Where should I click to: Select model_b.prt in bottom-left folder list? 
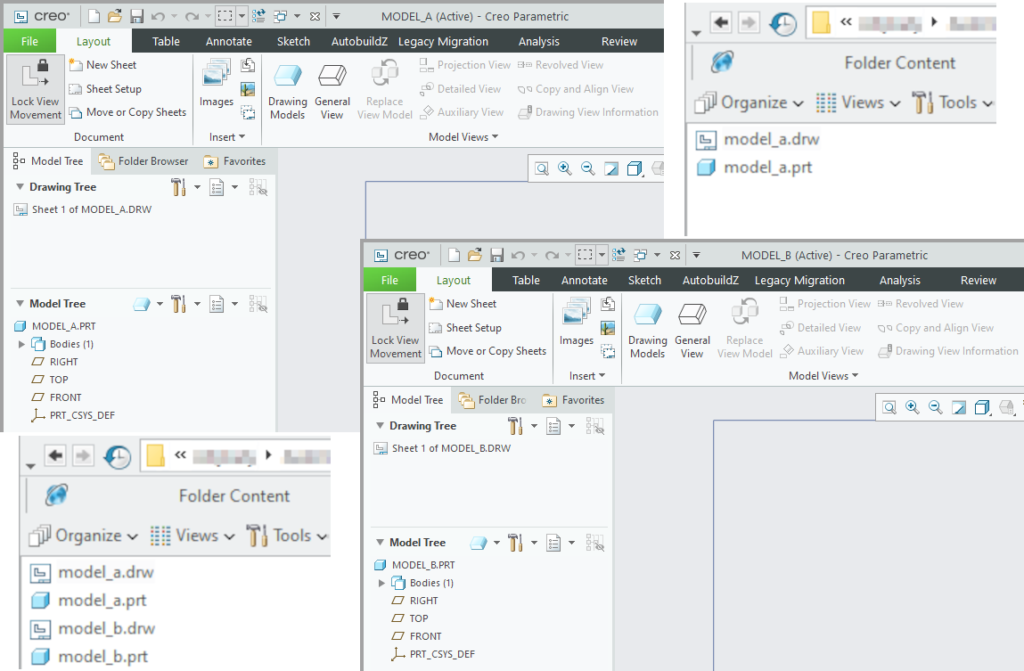[89, 657]
